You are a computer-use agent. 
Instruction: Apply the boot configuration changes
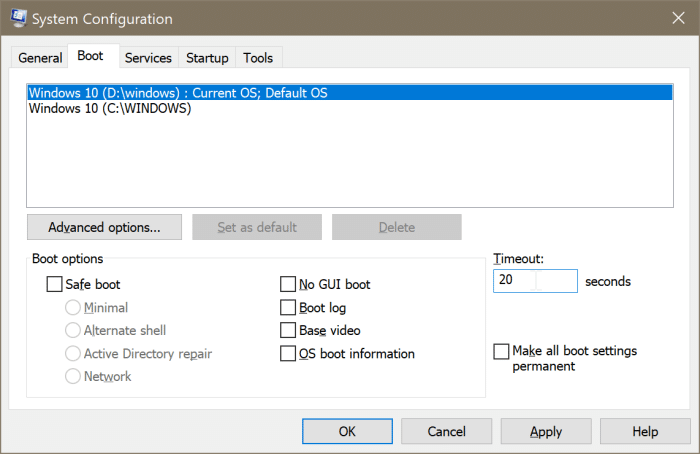coord(545,432)
